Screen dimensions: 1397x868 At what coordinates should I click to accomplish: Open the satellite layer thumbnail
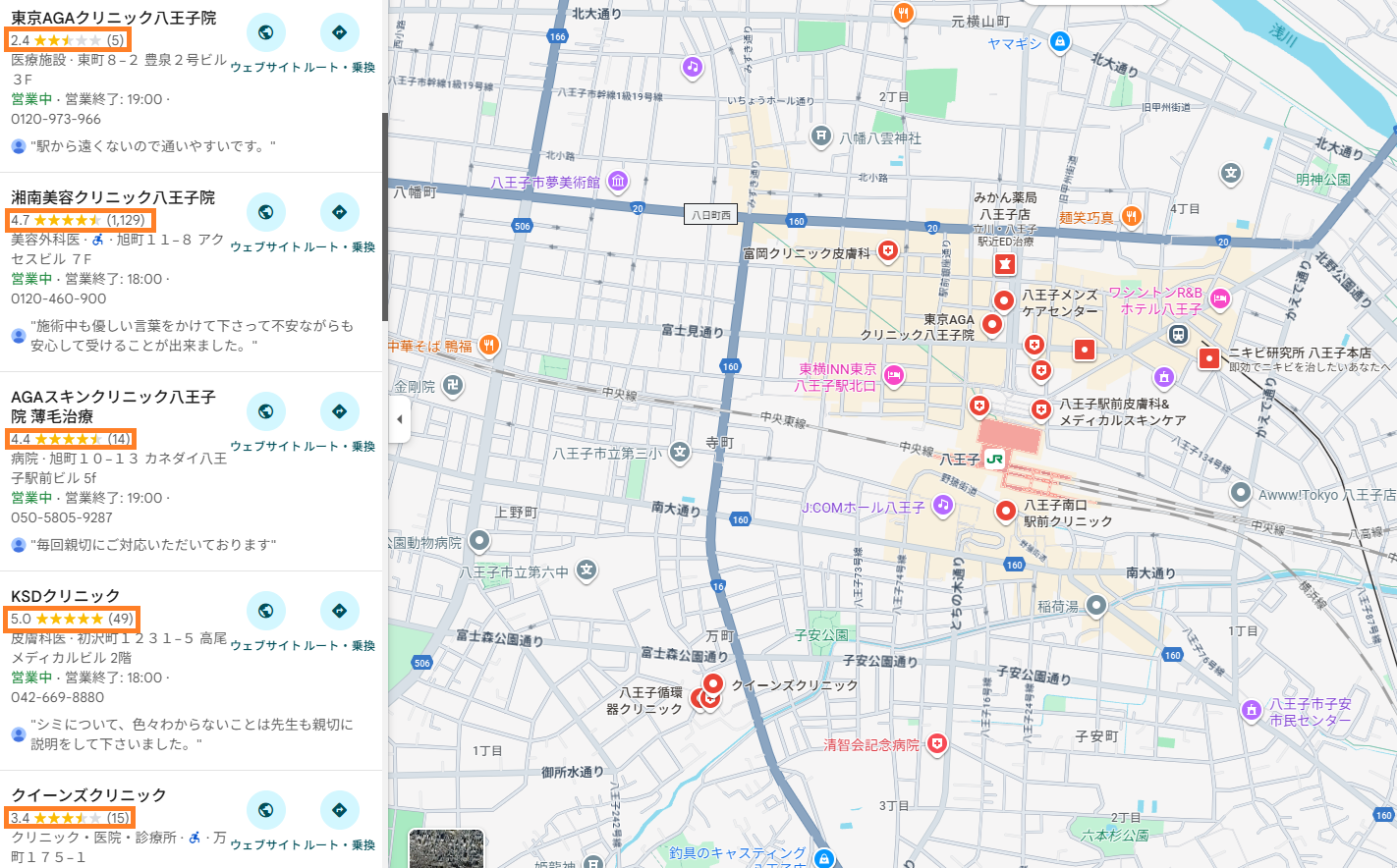tap(446, 848)
